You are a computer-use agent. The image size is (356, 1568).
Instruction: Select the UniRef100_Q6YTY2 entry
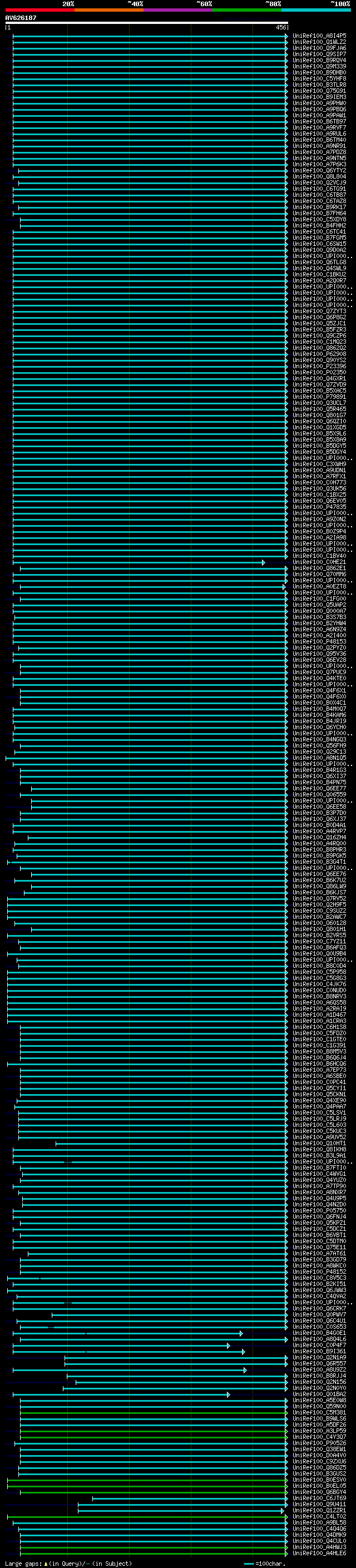[x=319, y=170]
